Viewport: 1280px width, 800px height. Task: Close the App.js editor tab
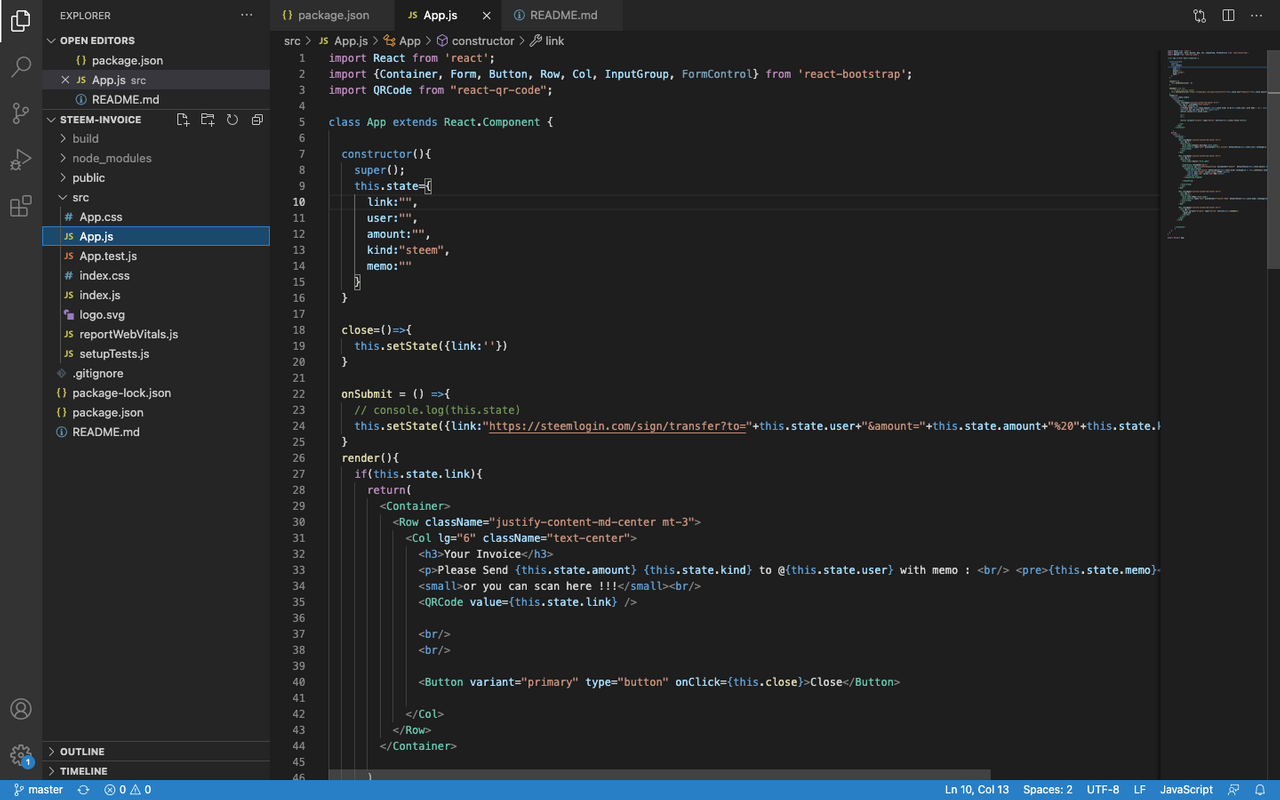(487, 16)
